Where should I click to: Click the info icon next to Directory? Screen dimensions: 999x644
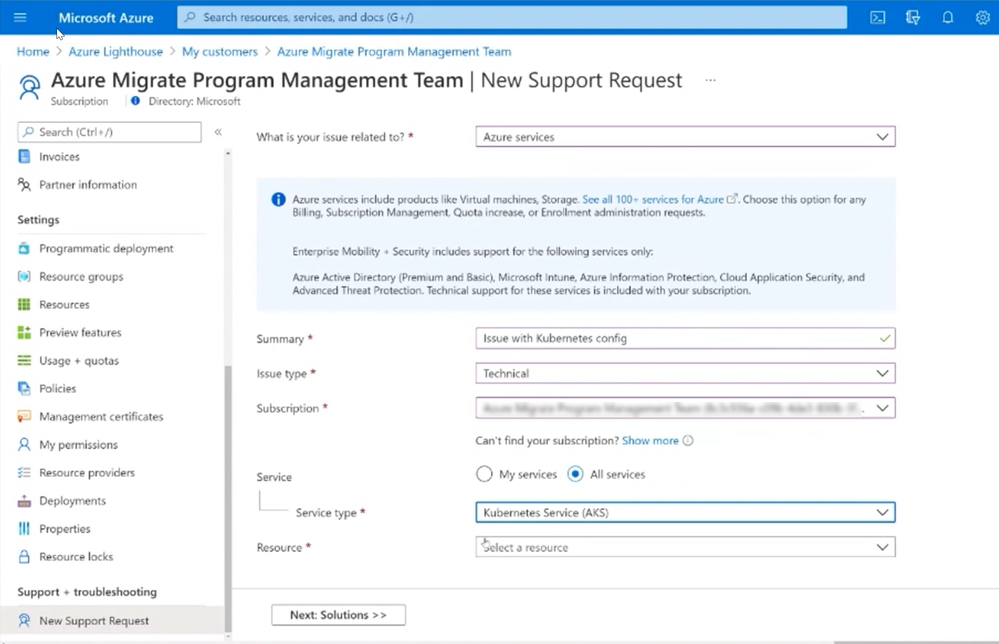[135, 101]
